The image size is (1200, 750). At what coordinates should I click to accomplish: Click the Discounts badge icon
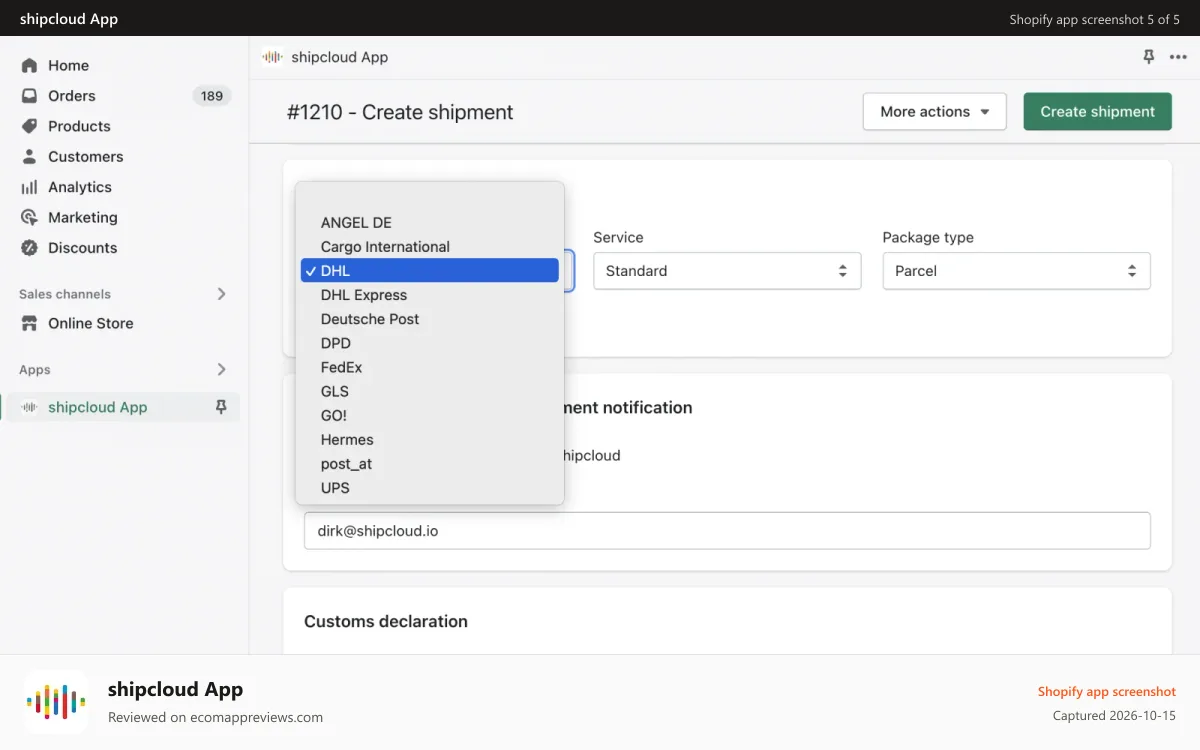29,248
